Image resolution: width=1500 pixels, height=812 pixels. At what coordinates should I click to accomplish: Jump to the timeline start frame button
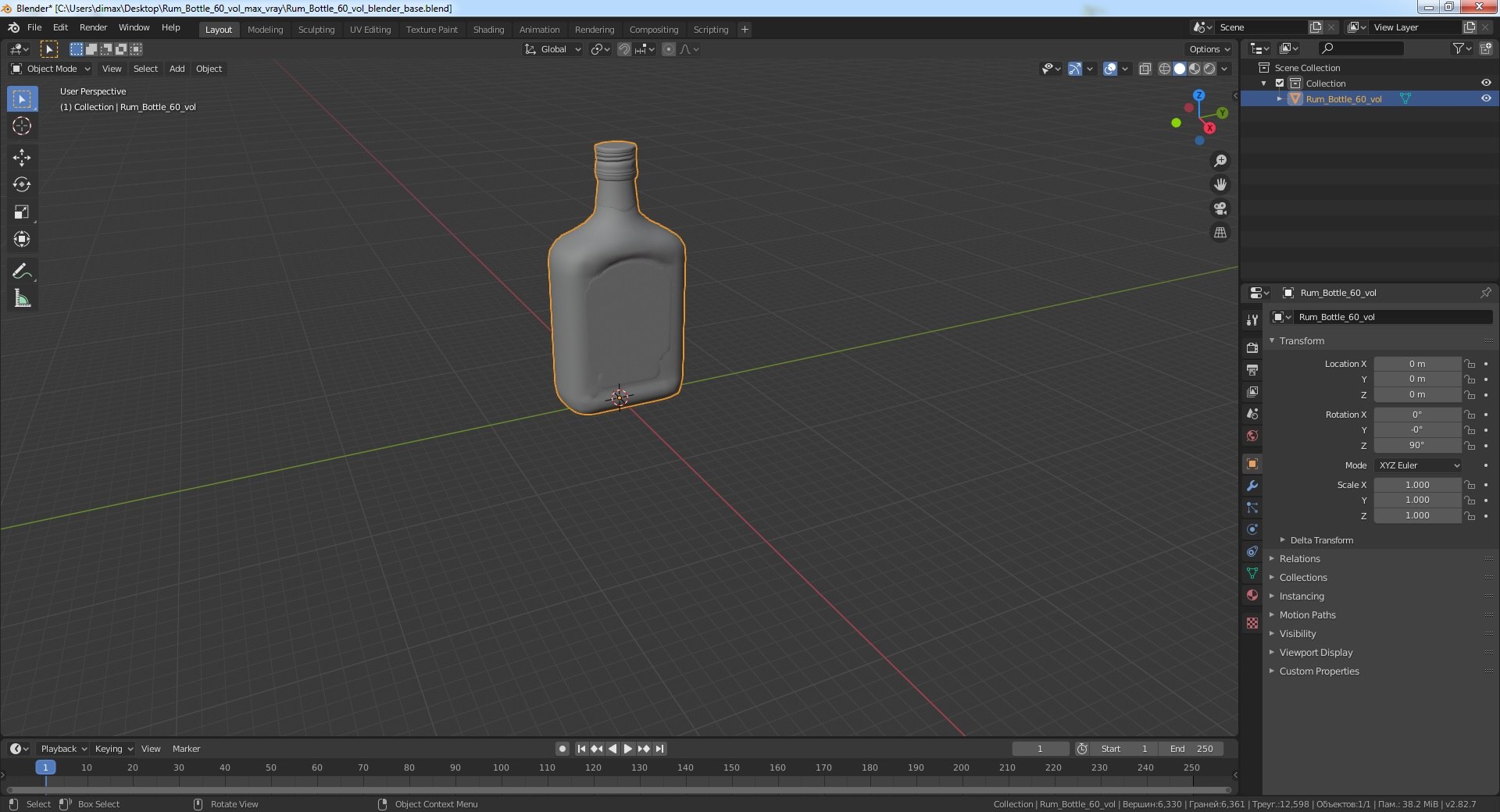pyautogui.click(x=581, y=749)
